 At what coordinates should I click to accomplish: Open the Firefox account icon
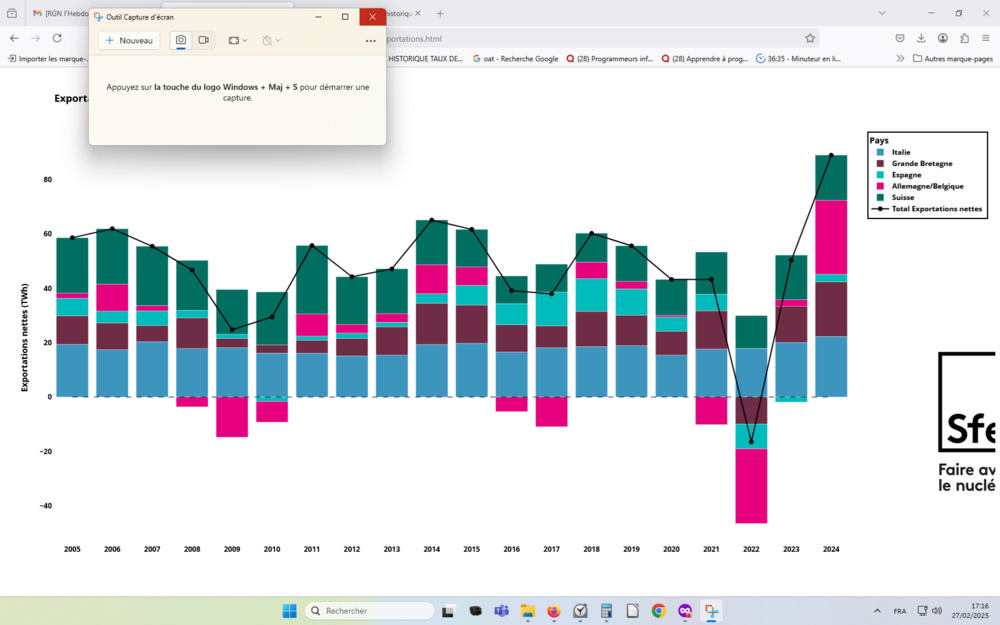(x=943, y=38)
